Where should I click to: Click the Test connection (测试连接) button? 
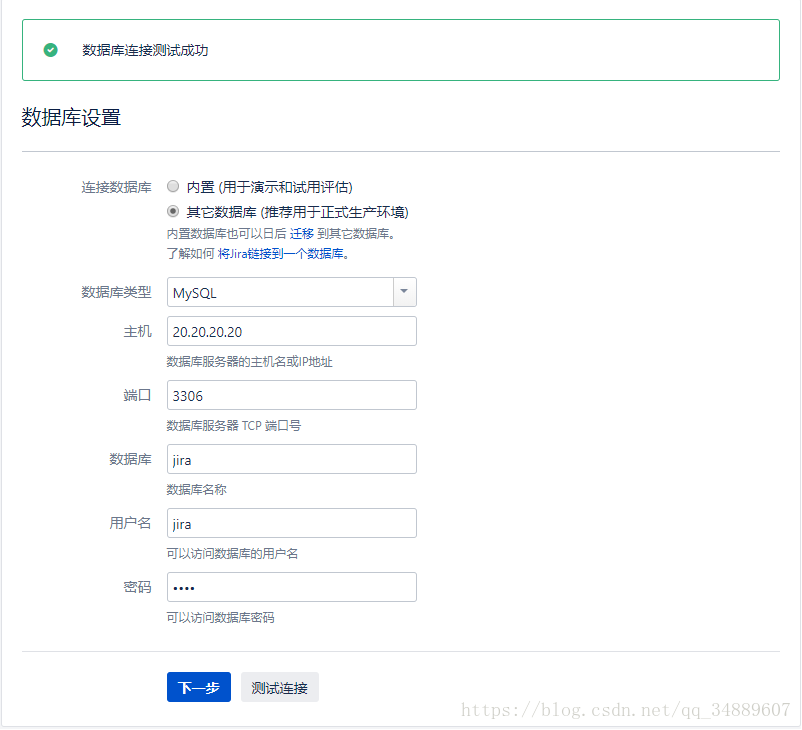coord(280,687)
